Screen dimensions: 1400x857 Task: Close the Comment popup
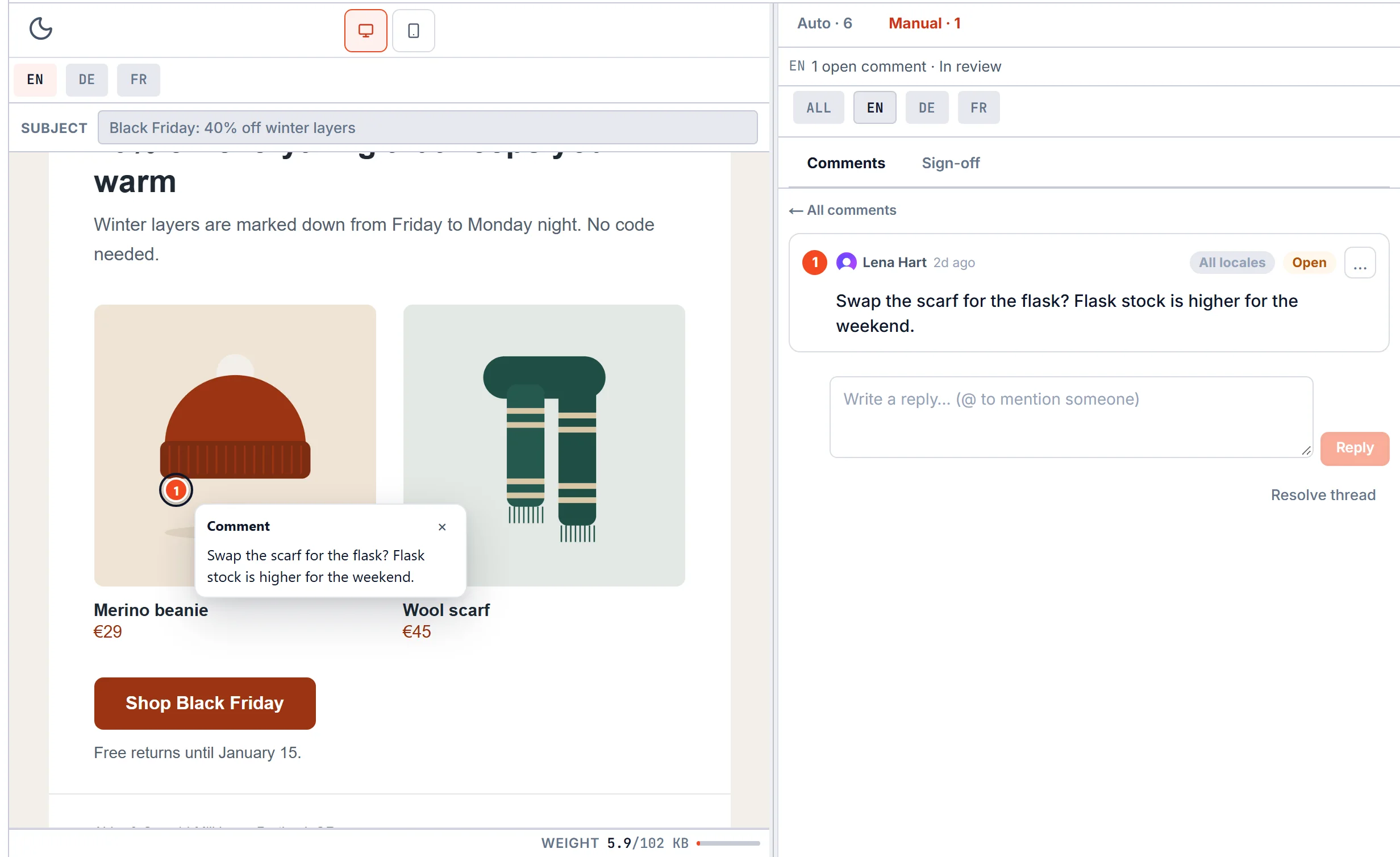(x=442, y=527)
